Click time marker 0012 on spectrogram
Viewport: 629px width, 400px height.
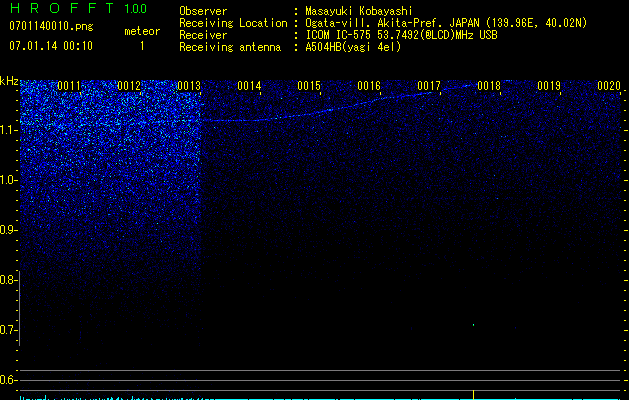coord(129,86)
